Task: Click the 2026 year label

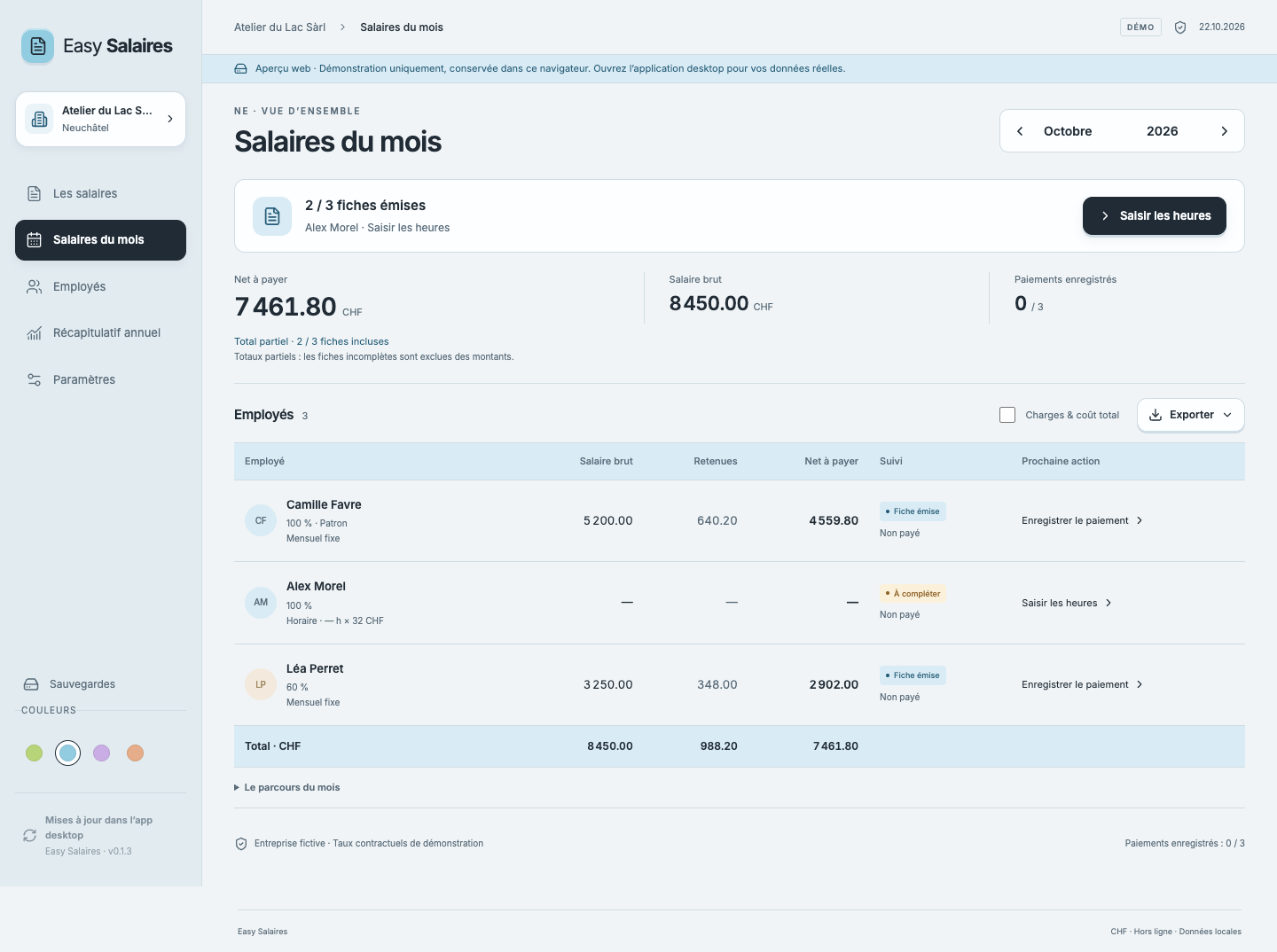Action: [1162, 131]
